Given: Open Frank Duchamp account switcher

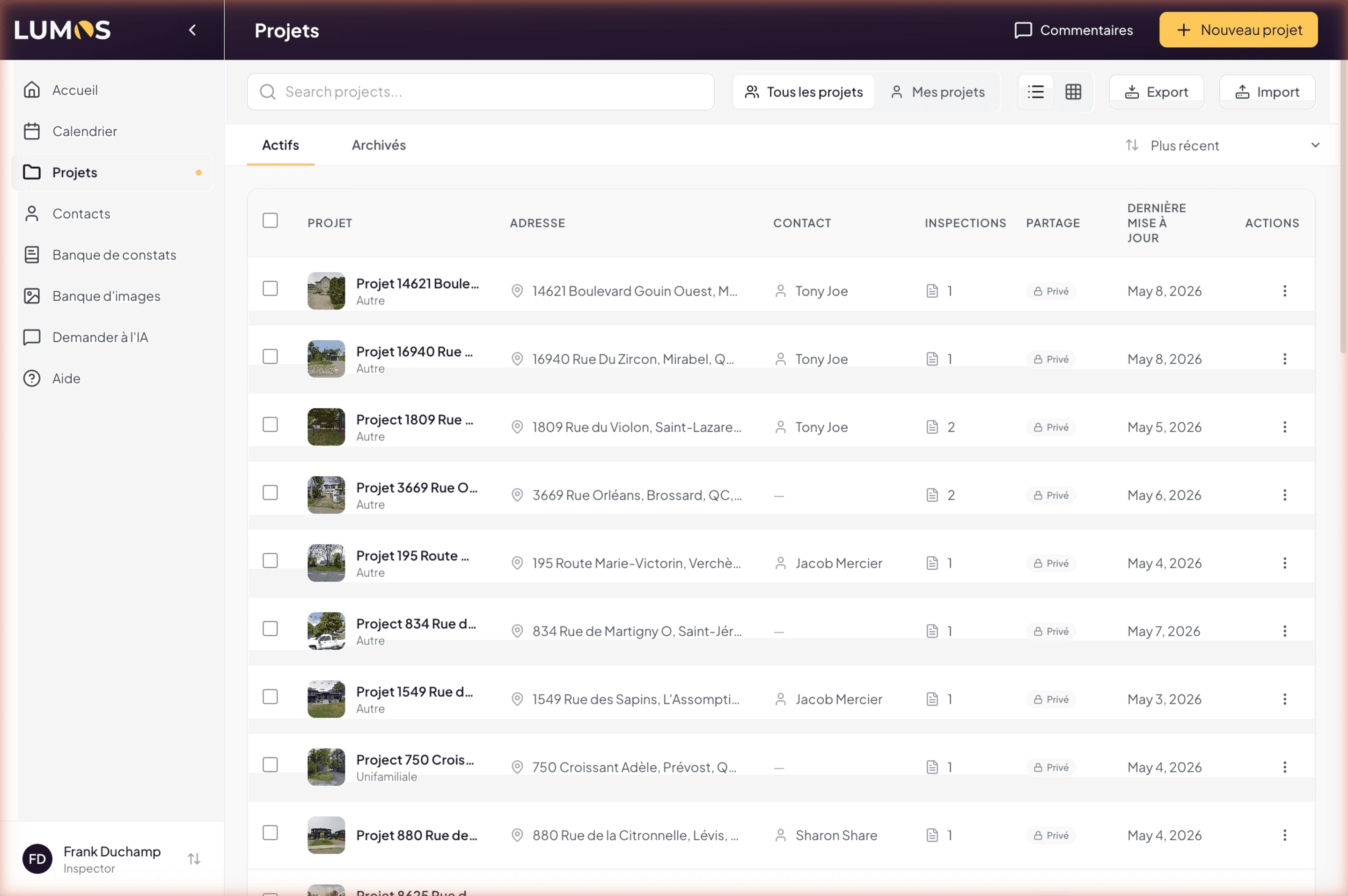Looking at the screenshot, I should tap(194, 858).
